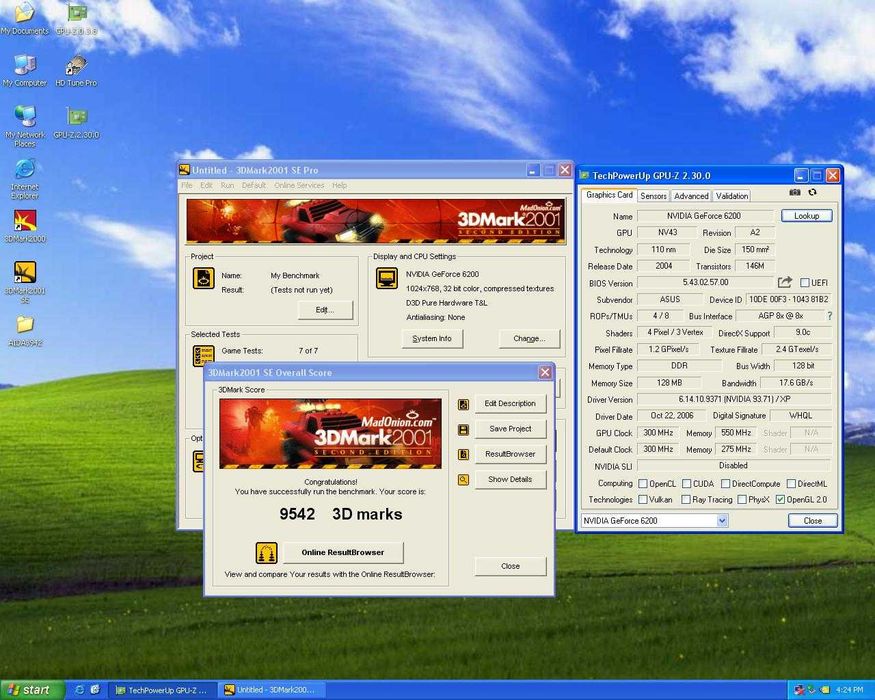Launch GPU-Z.2.30.0 desktop shortcut
Screen dimensions: 875x700
point(76,122)
